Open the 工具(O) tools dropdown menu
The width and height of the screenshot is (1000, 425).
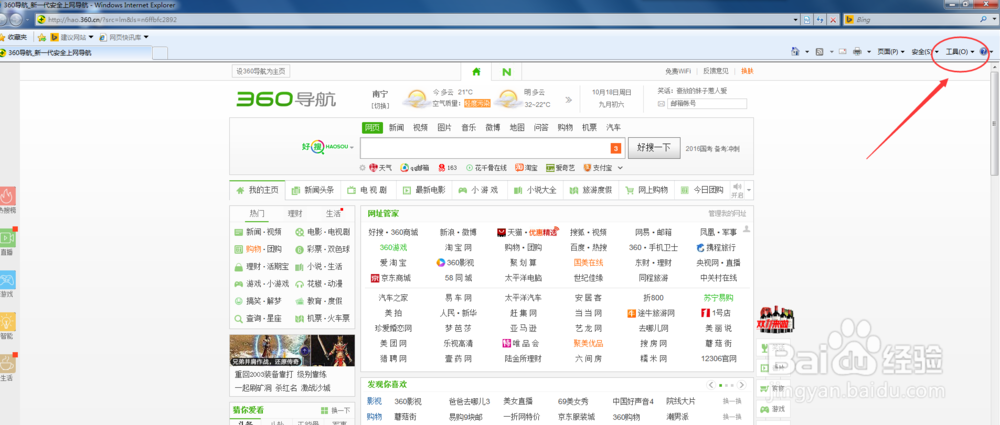(x=959, y=52)
